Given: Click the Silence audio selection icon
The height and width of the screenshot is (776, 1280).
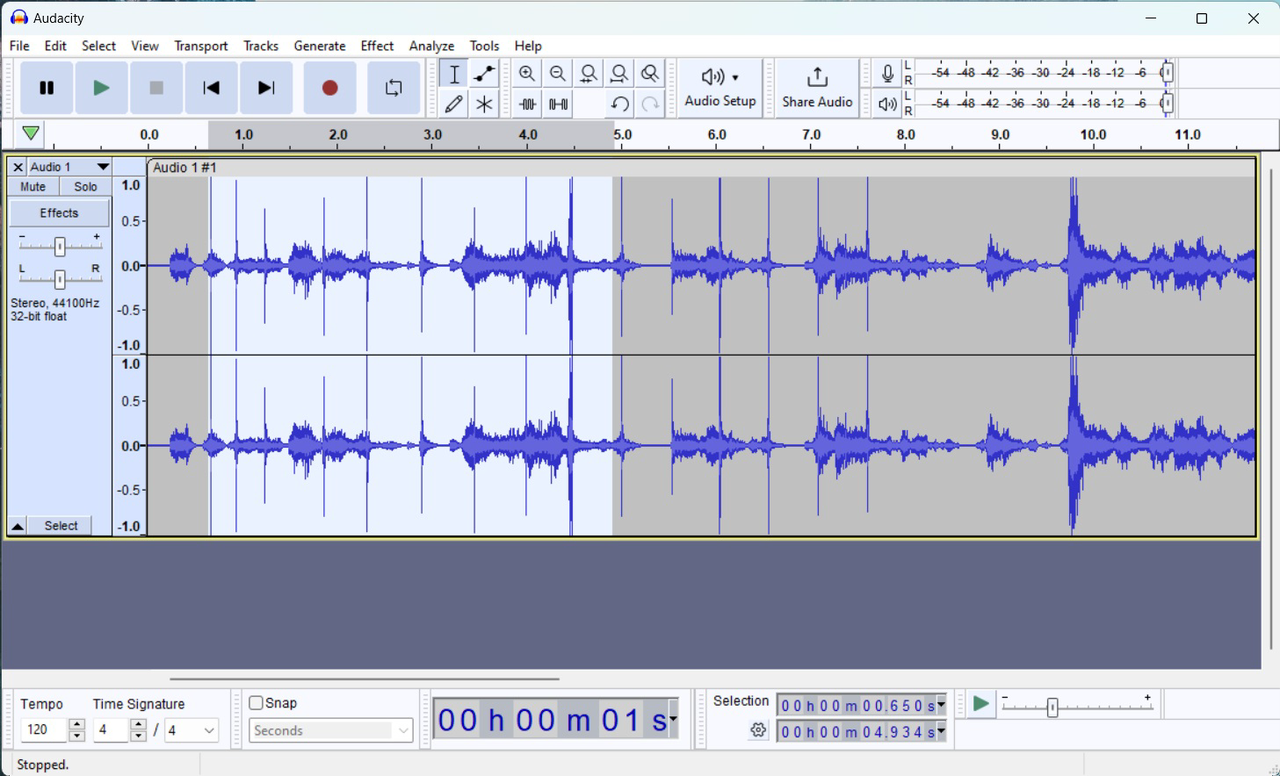Looking at the screenshot, I should tap(558, 104).
